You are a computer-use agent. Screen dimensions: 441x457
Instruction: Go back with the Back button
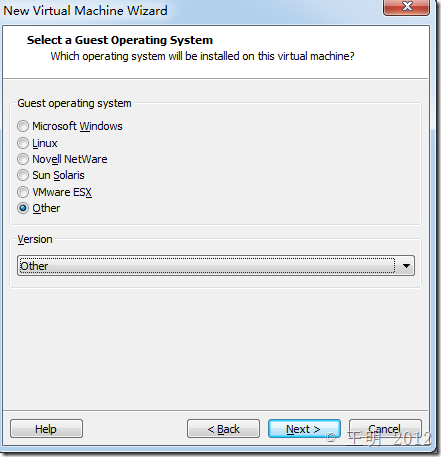tap(223, 429)
